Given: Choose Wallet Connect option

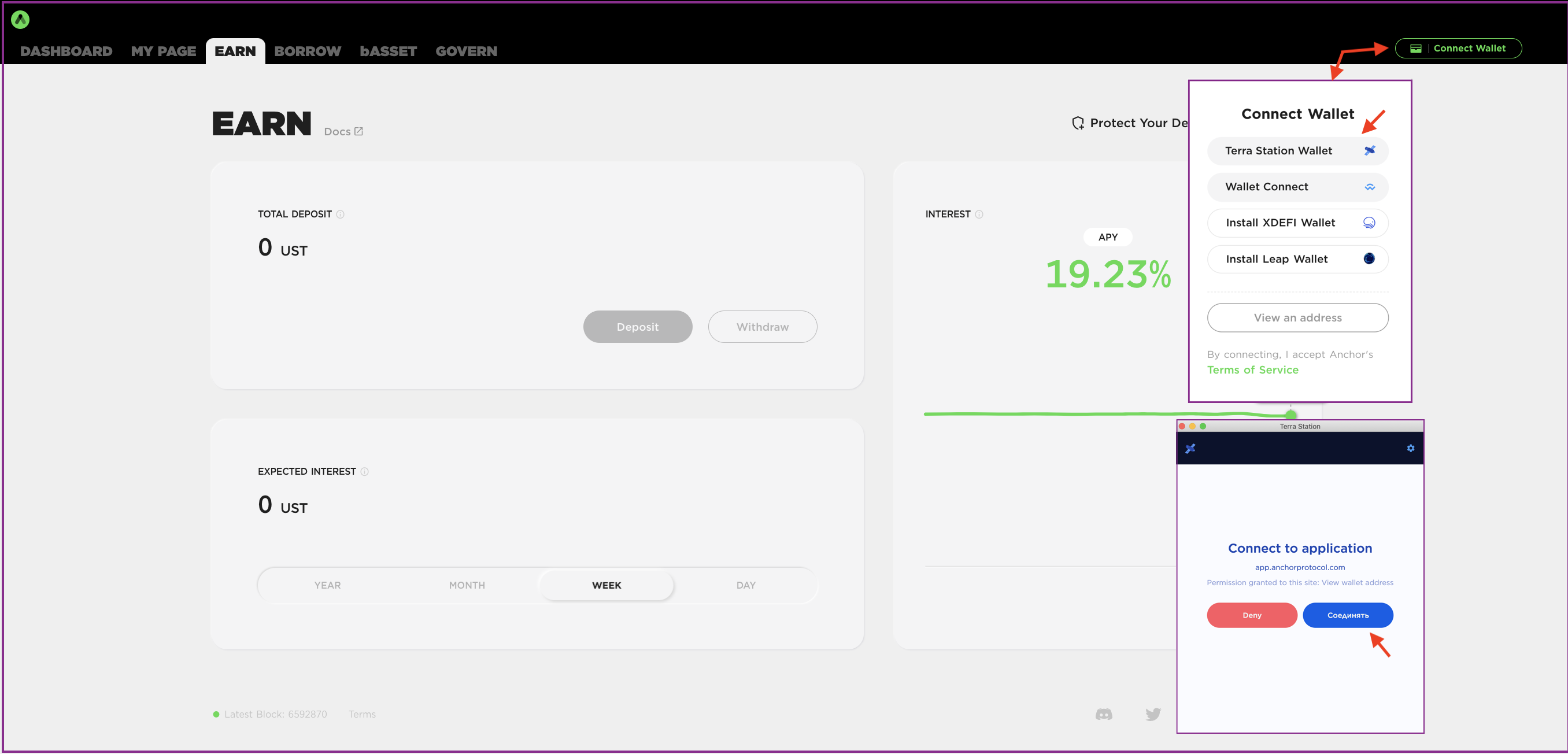Looking at the screenshot, I should tap(1297, 187).
